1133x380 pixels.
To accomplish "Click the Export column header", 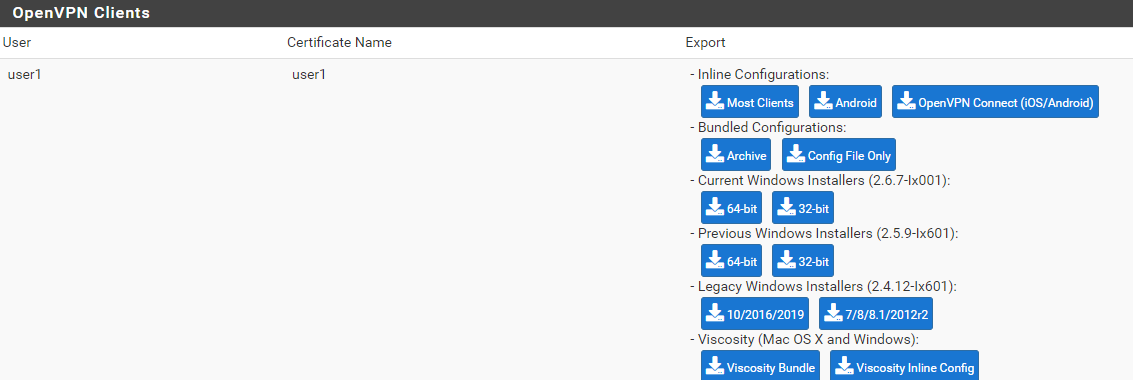I will click(705, 43).
